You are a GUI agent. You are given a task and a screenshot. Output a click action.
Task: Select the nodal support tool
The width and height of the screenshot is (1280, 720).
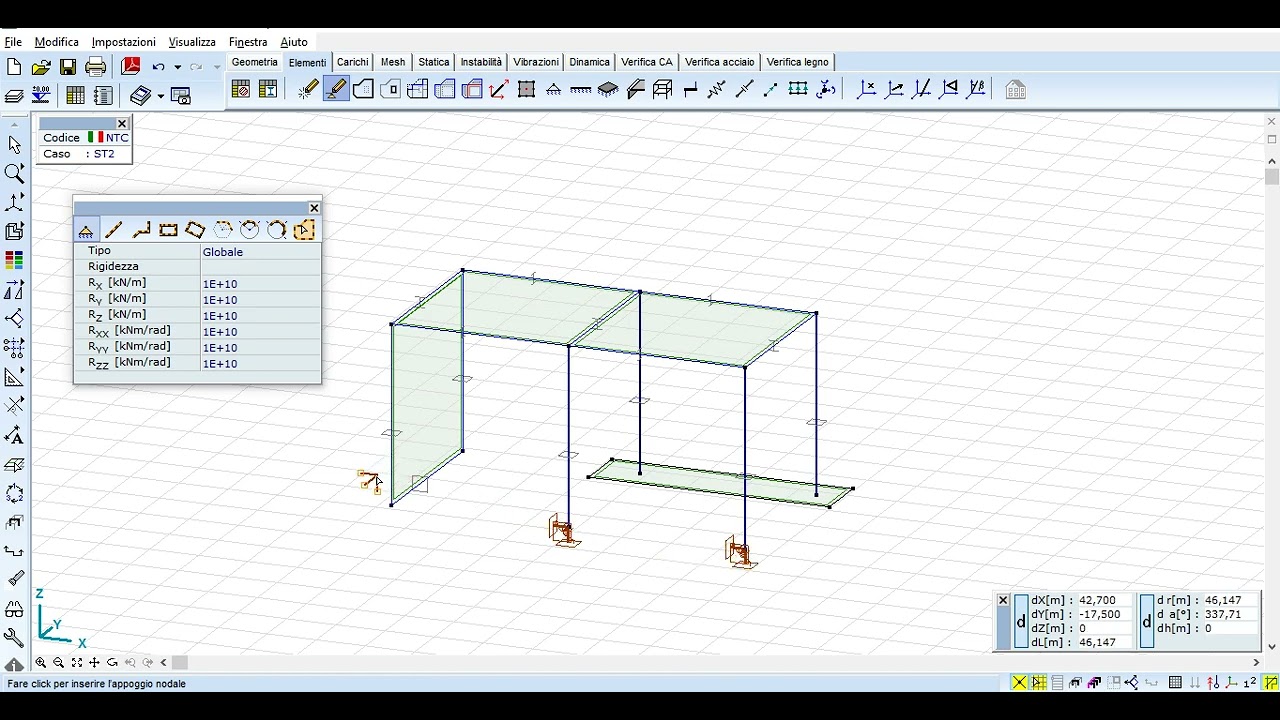(554, 90)
